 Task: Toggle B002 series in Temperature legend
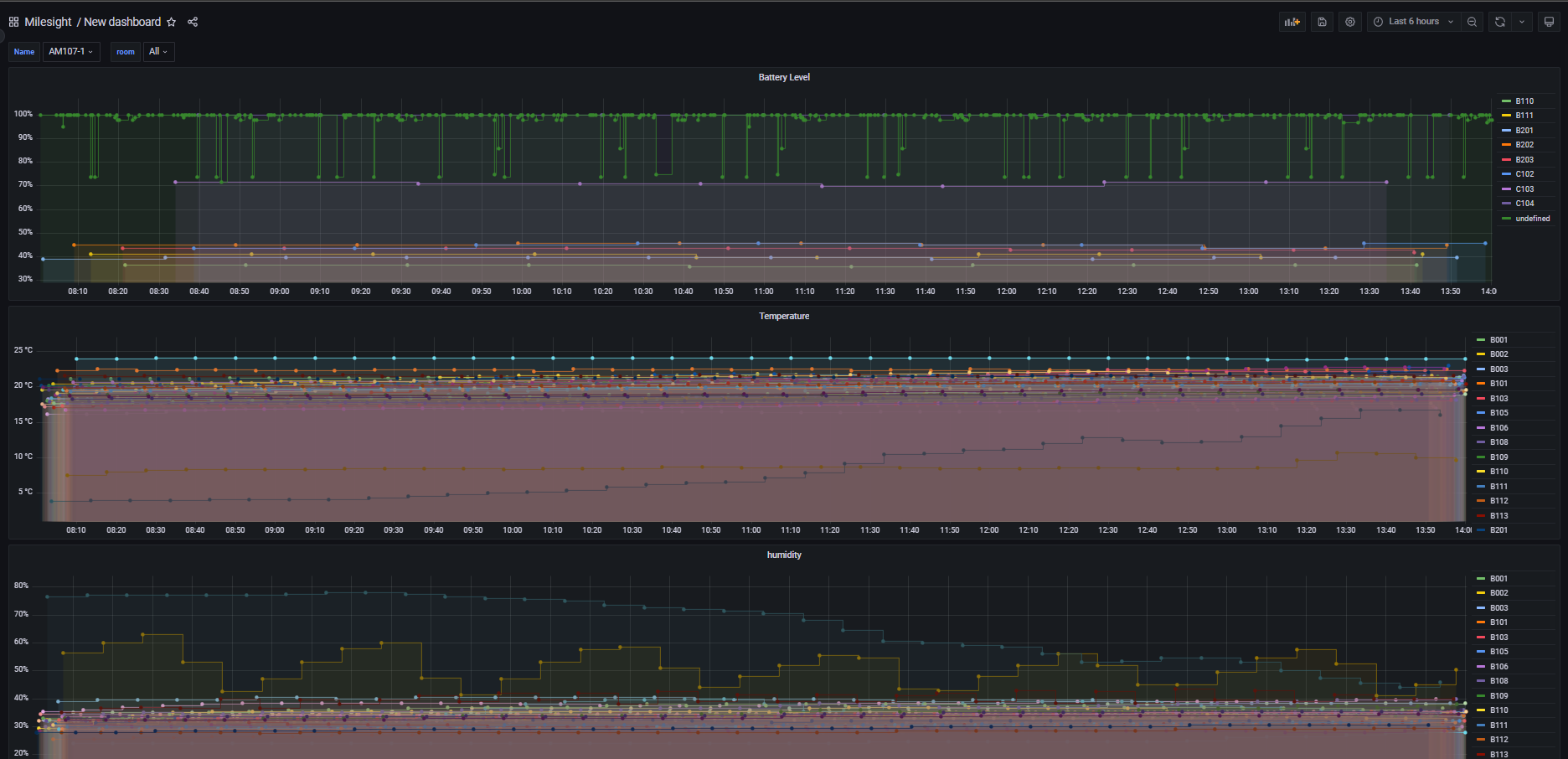tap(1498, 354)
